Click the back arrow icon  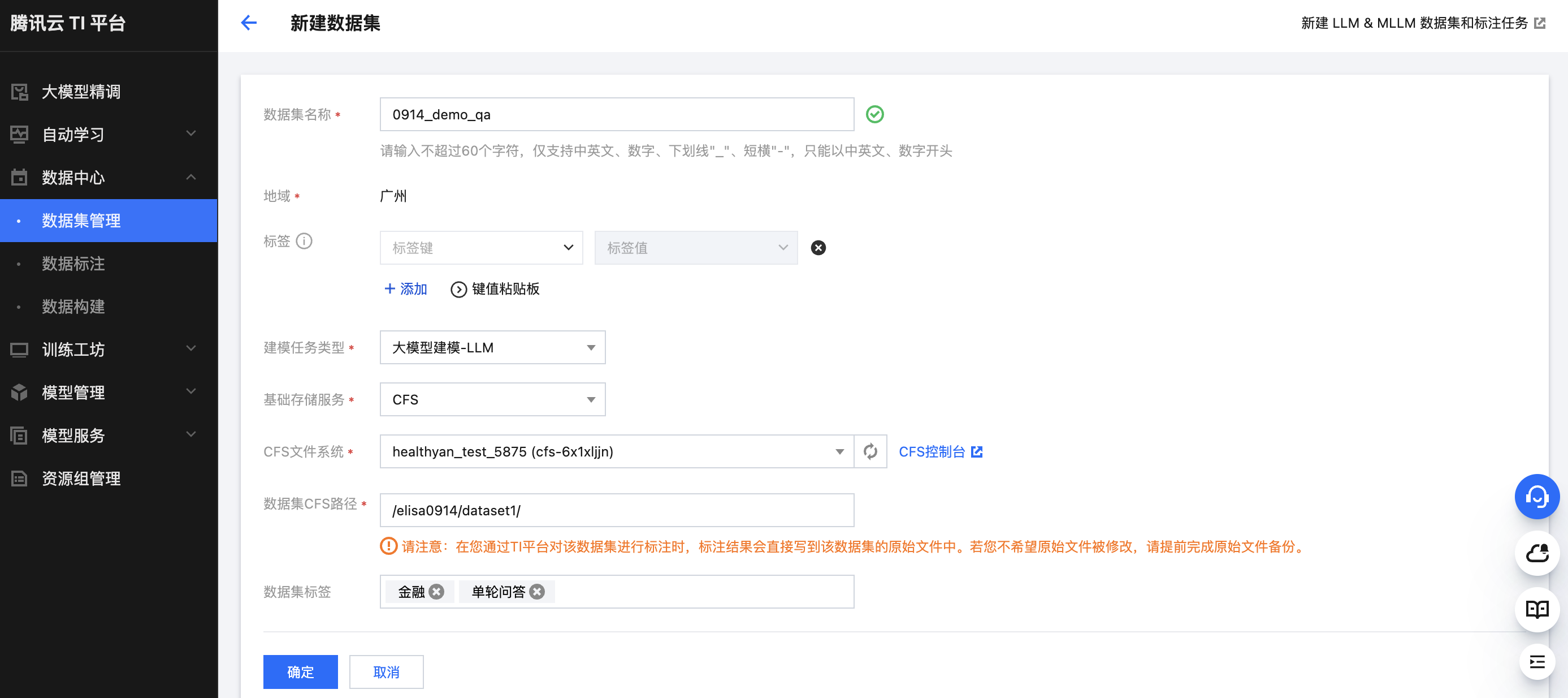(249, 23)
